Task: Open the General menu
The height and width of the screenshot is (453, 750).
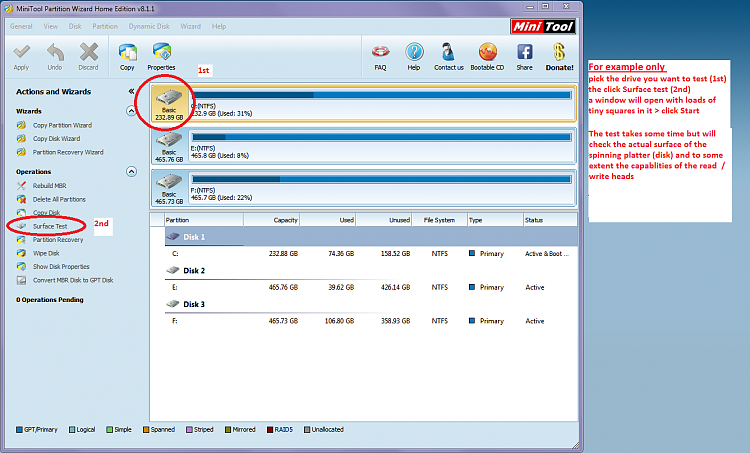Action: 21,26
